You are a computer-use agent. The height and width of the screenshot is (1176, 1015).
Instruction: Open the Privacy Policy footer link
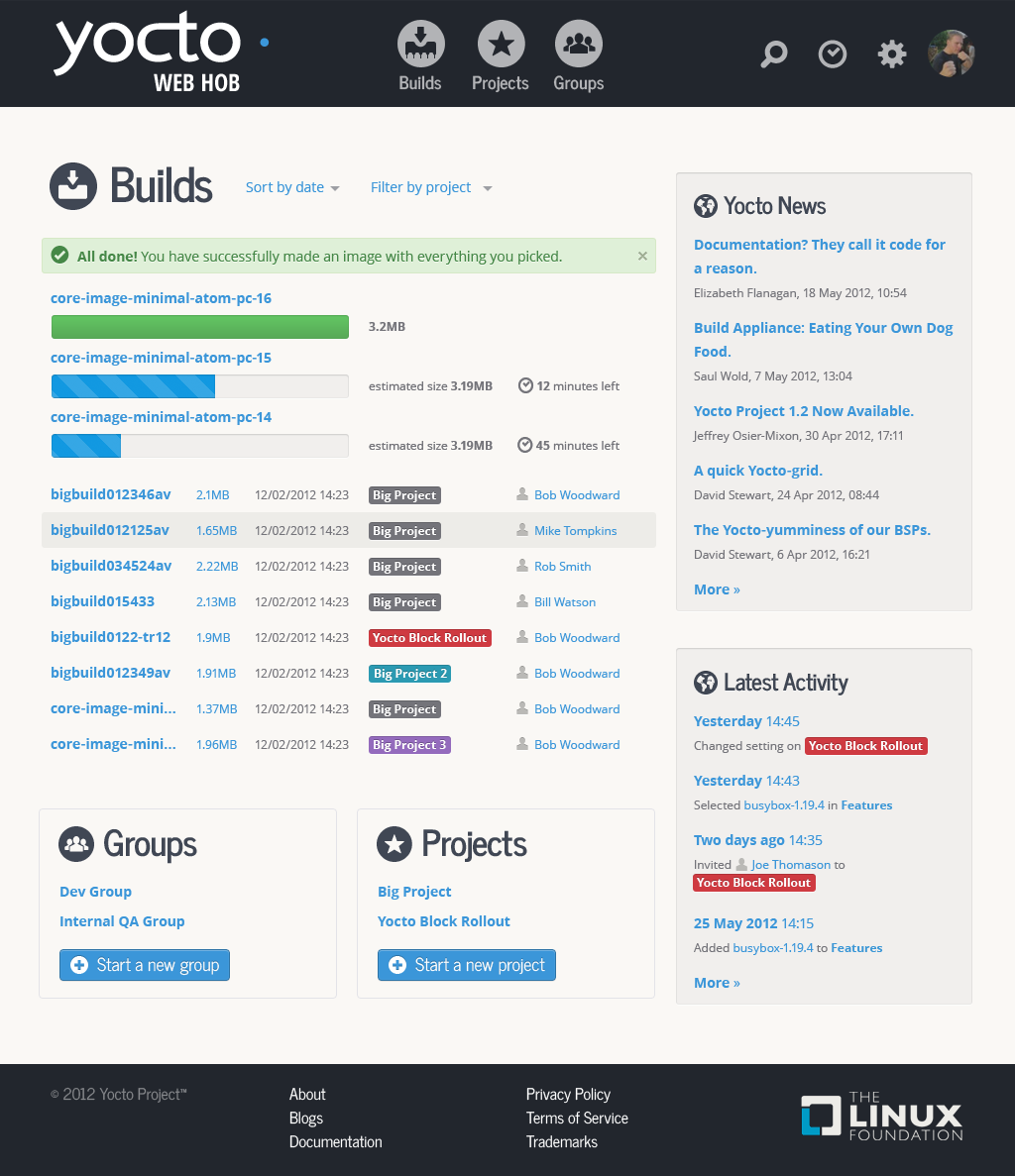[x=568, y=1094]
